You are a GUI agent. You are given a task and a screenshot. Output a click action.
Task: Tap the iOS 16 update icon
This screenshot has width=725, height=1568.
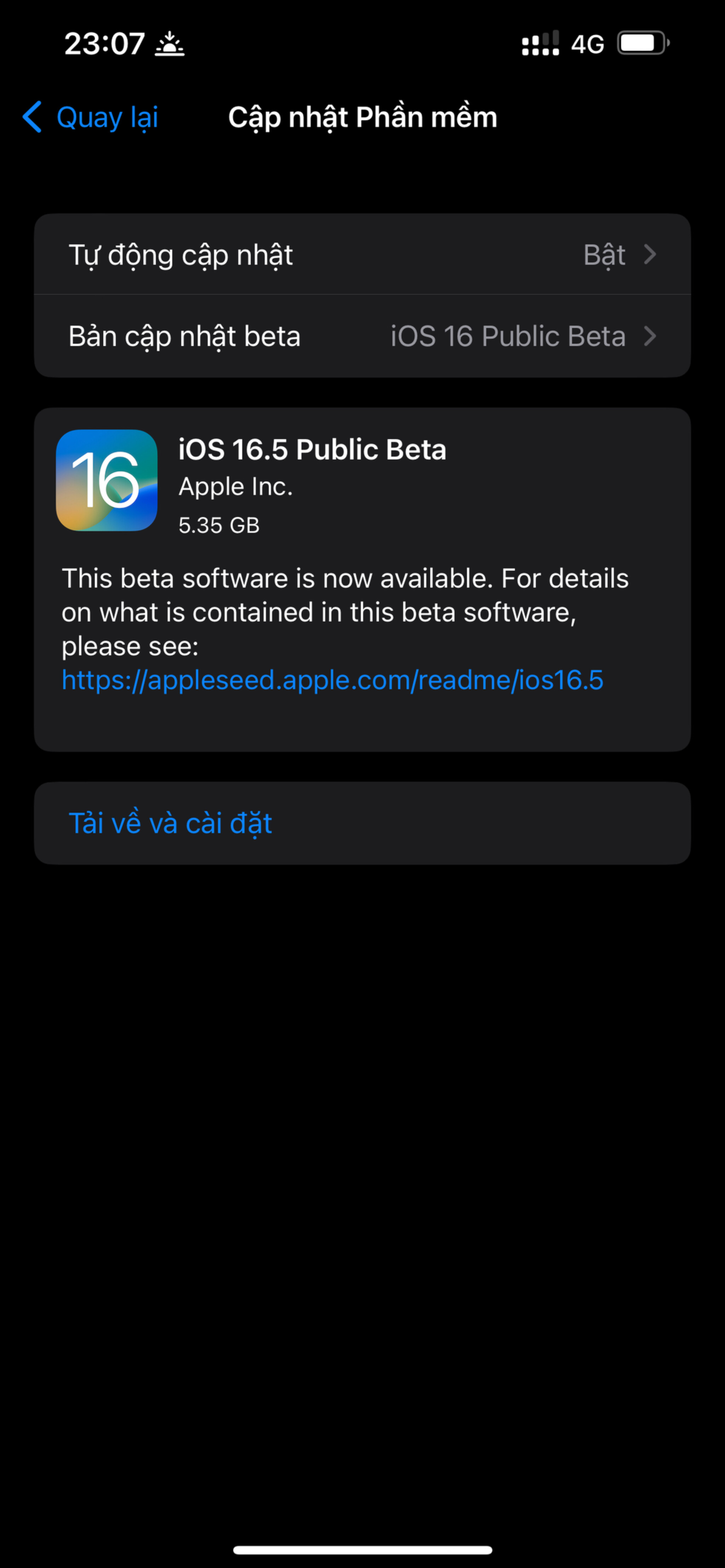[107, 480]
